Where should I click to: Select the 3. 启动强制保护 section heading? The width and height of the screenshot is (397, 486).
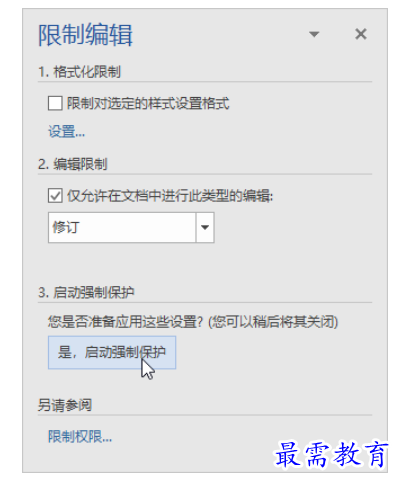86,293
